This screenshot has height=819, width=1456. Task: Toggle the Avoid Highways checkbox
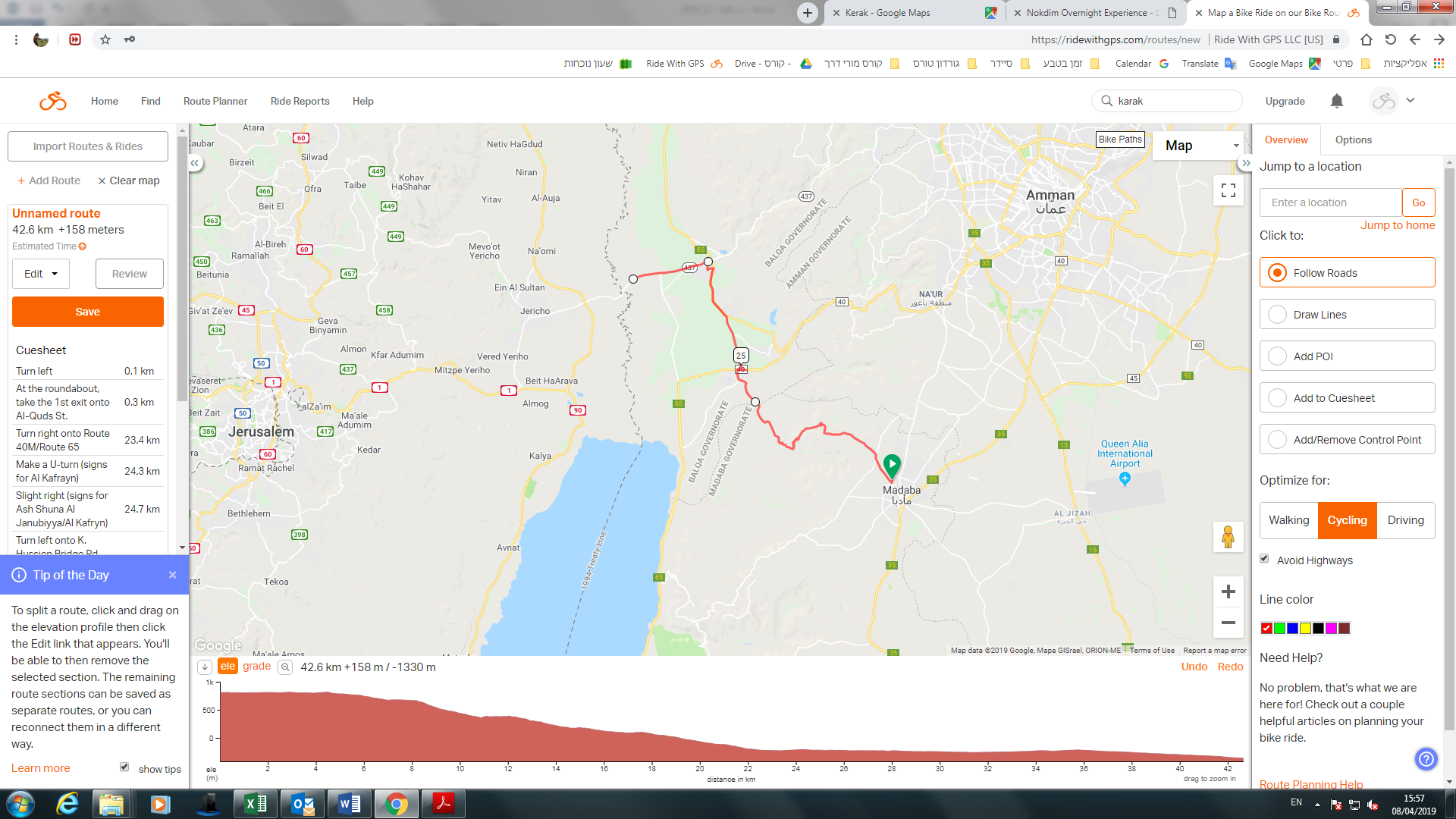1264,559
